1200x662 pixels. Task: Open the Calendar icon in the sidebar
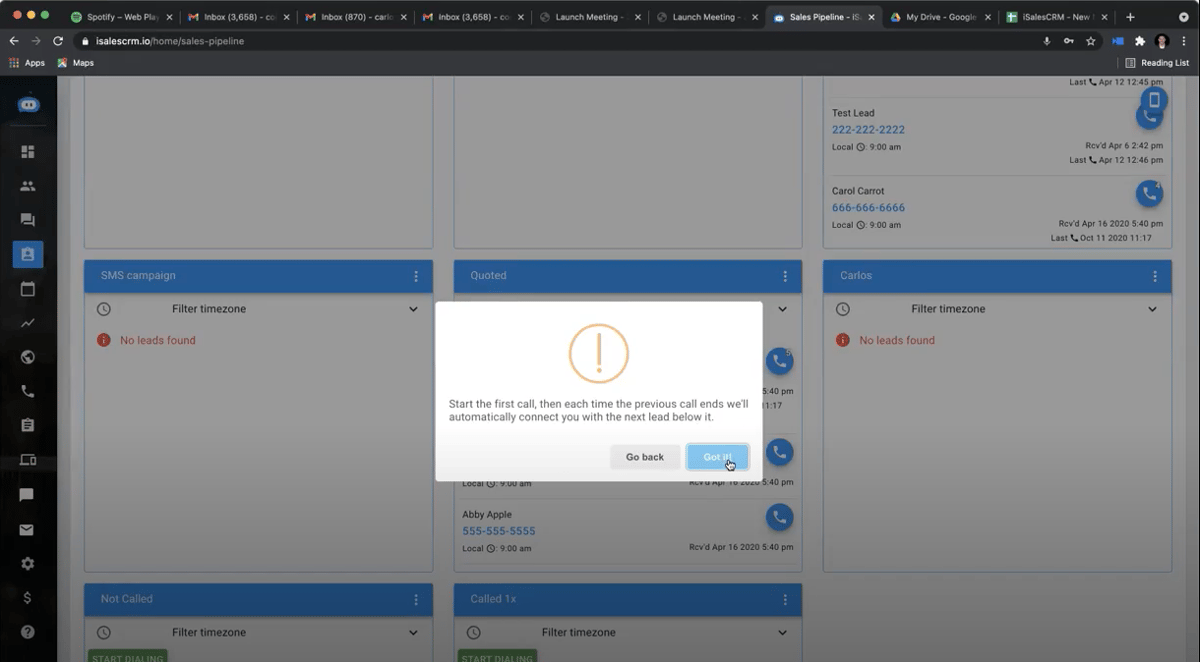pyautogui.click(x=27, y=289)
